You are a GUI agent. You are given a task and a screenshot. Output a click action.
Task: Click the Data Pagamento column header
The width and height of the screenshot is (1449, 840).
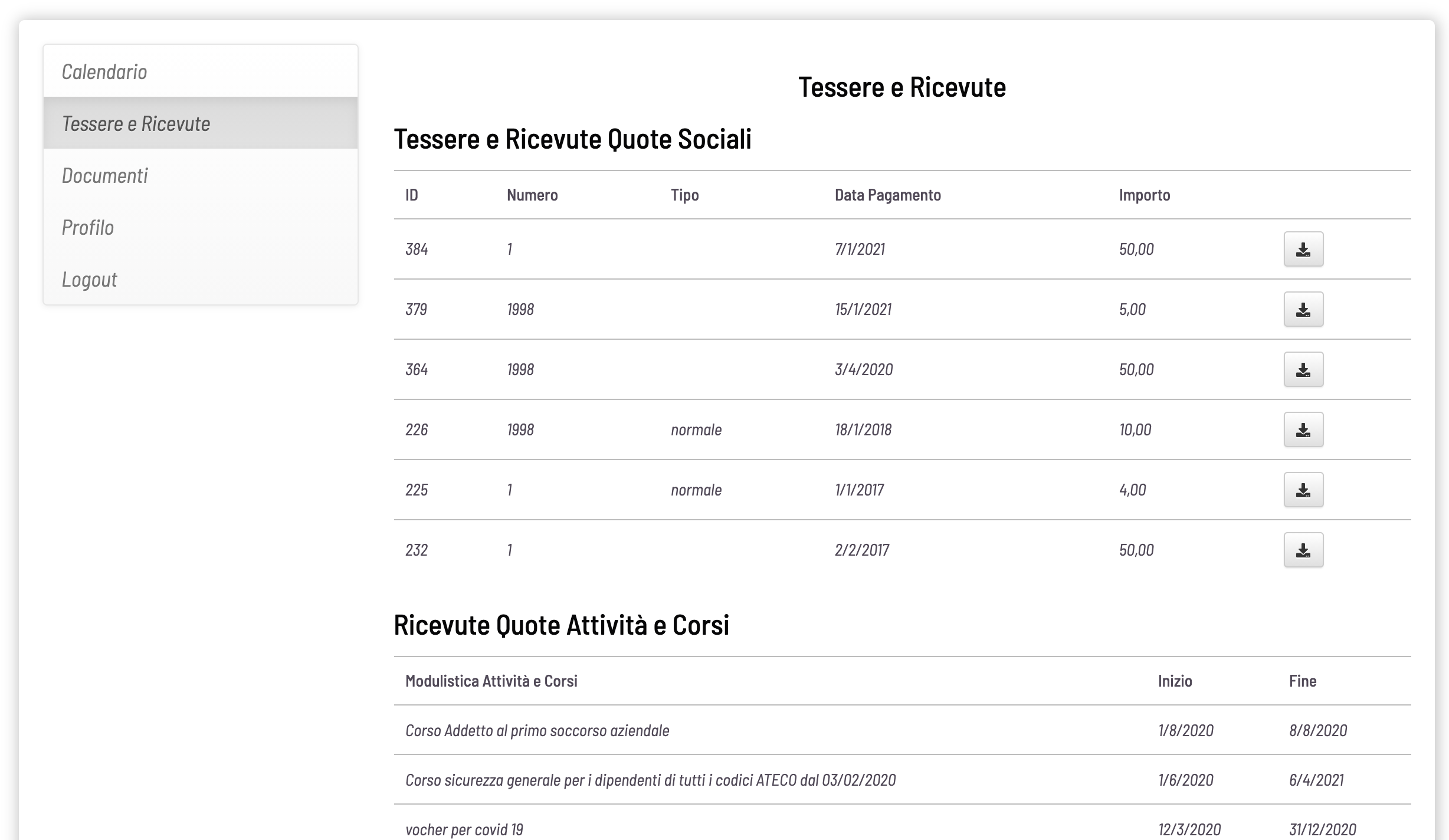click(887, 195)
